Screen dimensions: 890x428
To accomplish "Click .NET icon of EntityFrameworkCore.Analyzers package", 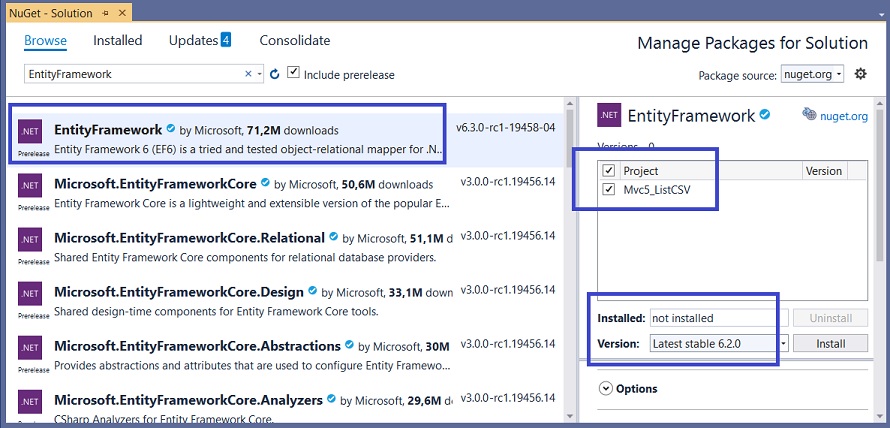I will coord(30,404).
